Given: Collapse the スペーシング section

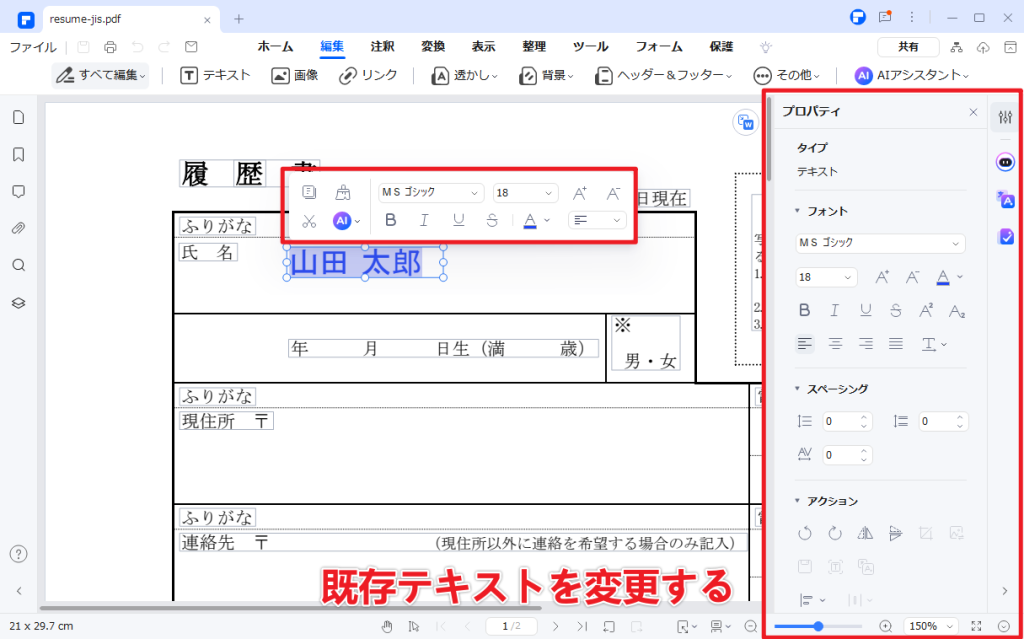Looking at the screenshot, I should coord(798,389).
